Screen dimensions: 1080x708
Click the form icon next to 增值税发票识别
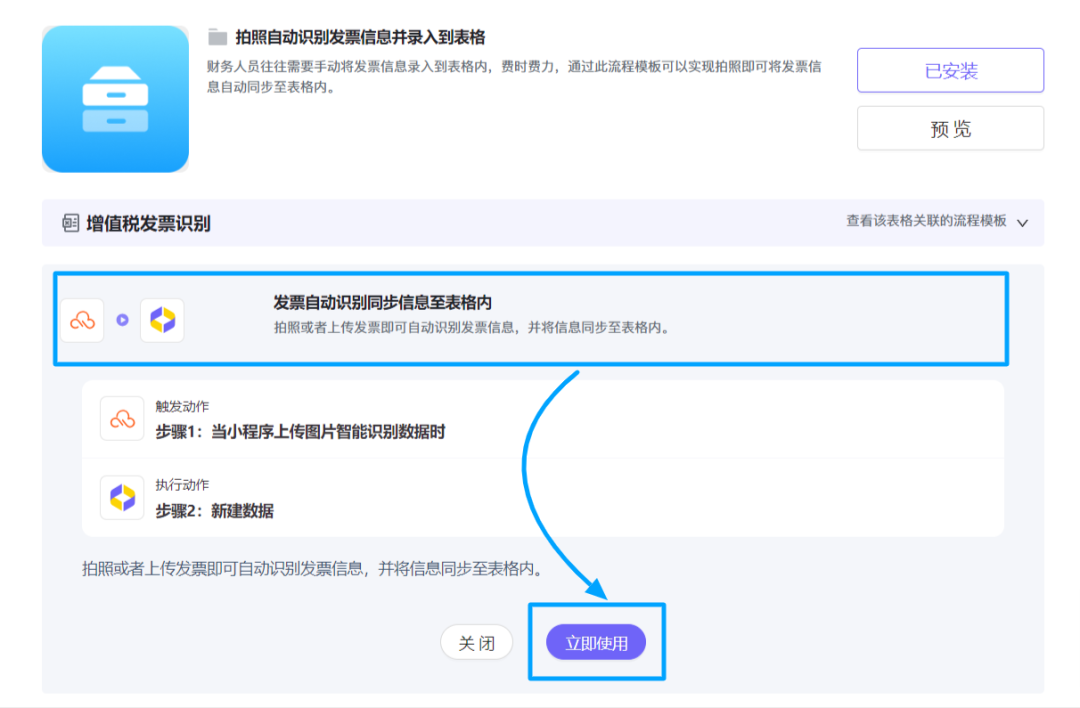[70, 223]
